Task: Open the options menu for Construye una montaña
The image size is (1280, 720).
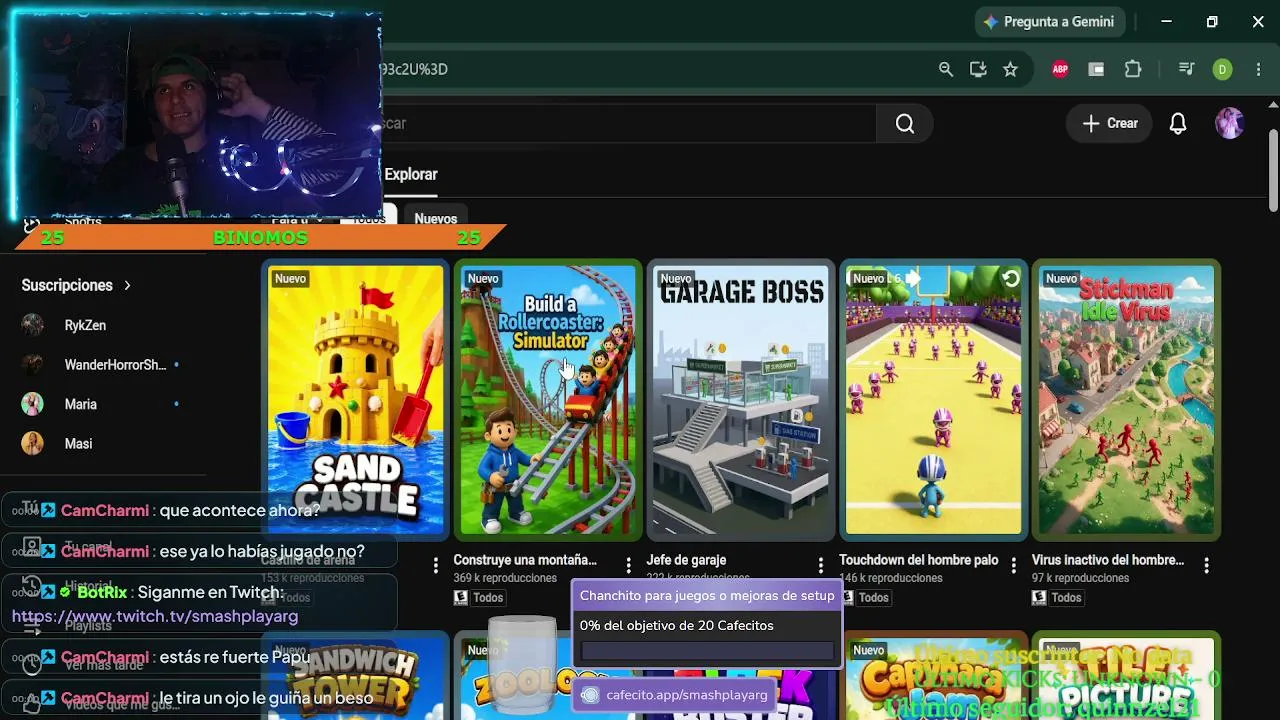Action: pos(628,566)
